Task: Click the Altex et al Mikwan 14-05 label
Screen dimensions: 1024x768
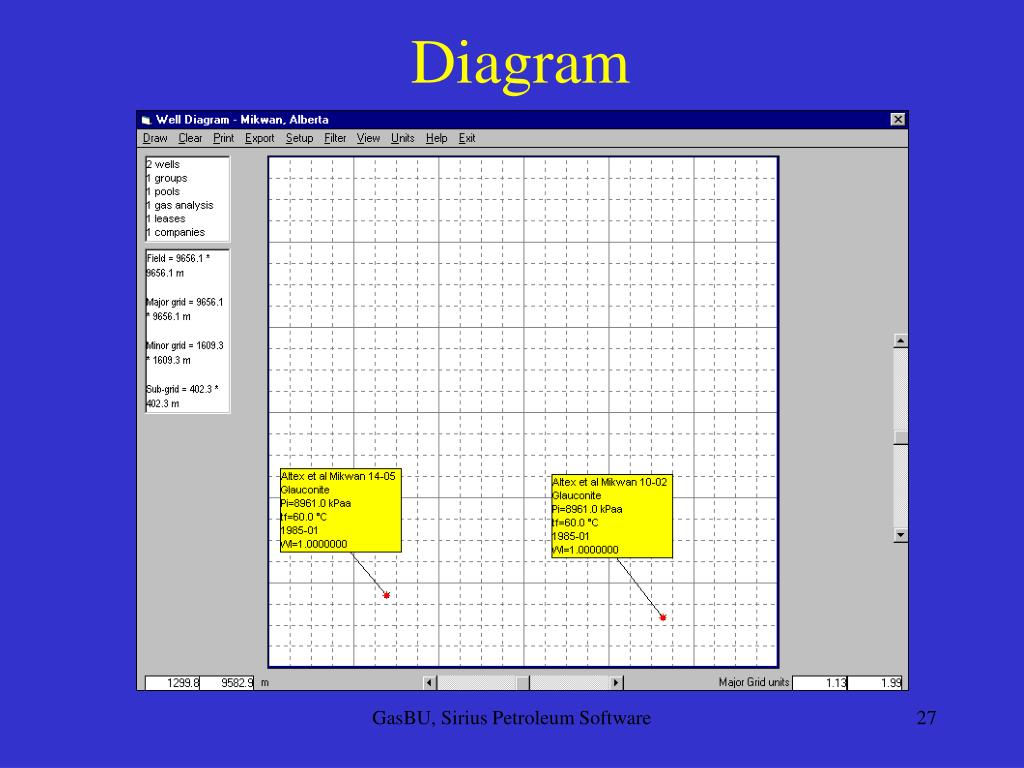Action: click(341, 510)
